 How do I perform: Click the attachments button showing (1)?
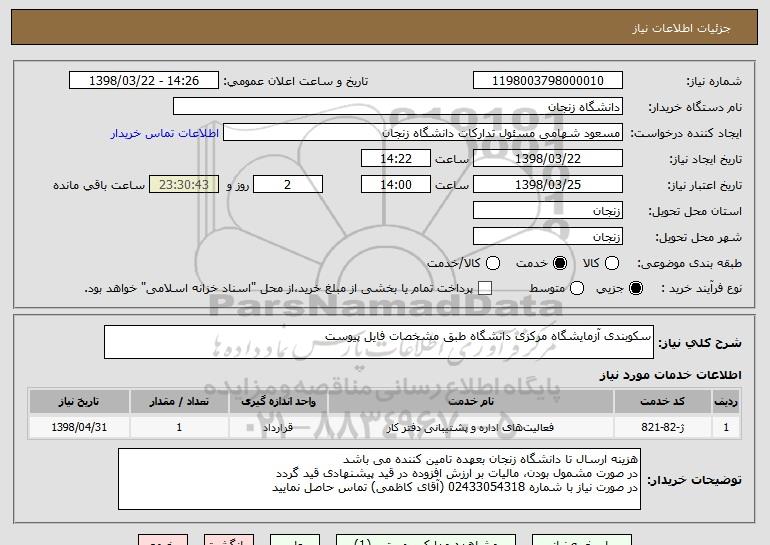click(x=426, y=540)
